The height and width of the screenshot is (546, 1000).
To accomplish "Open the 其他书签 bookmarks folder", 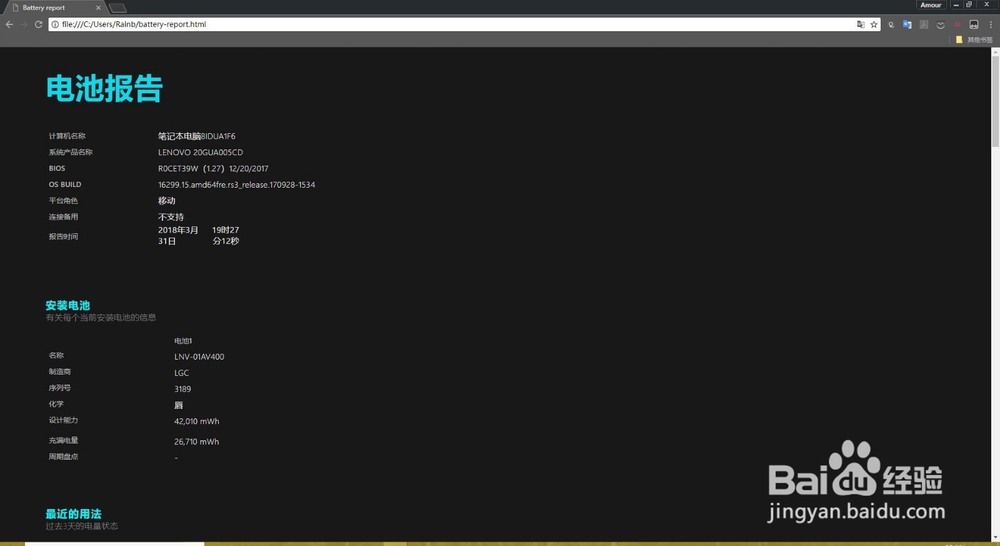I will point(974,40).
